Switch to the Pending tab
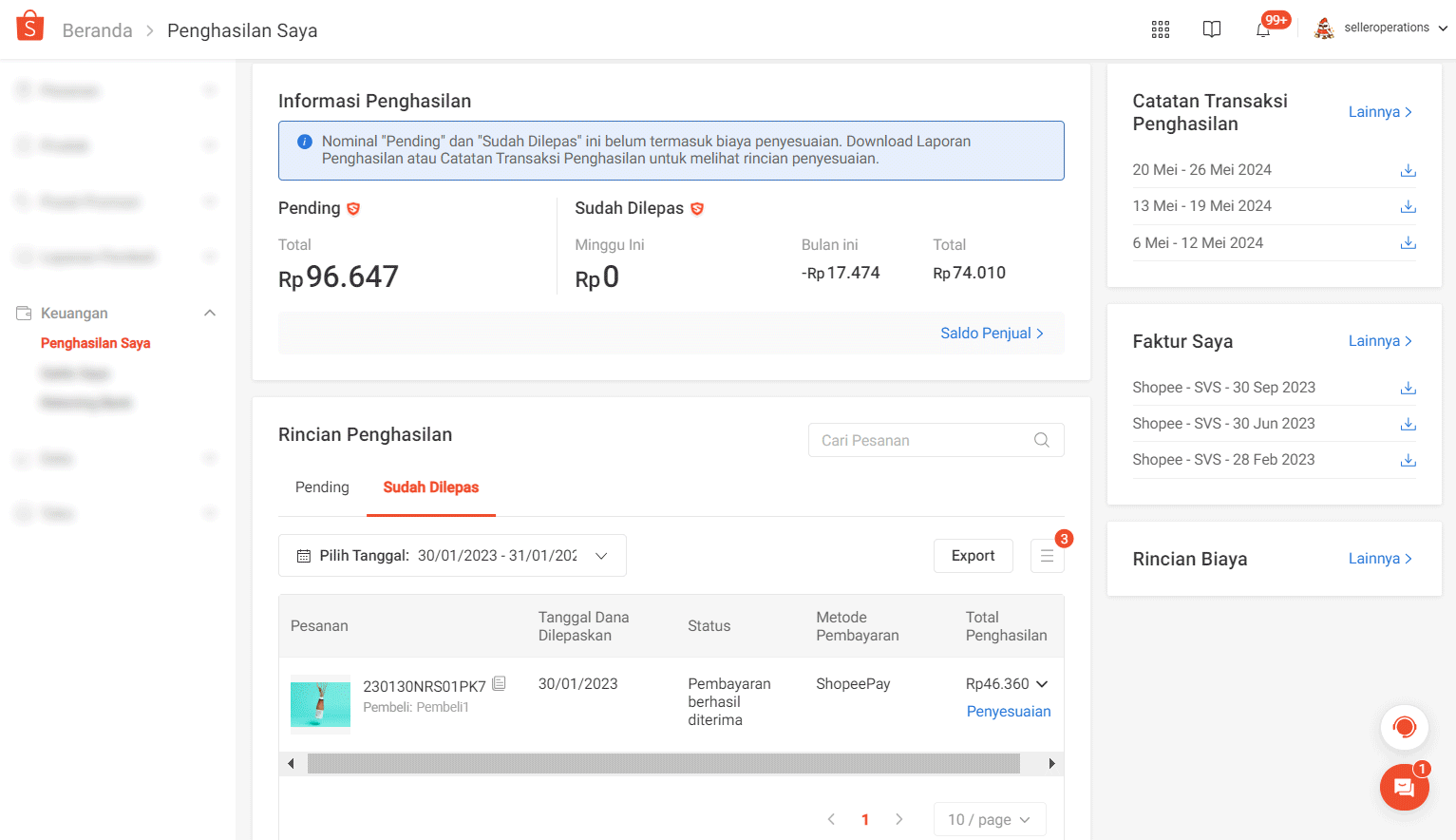This screenshot has width=1456, height=840. [322, 487]
